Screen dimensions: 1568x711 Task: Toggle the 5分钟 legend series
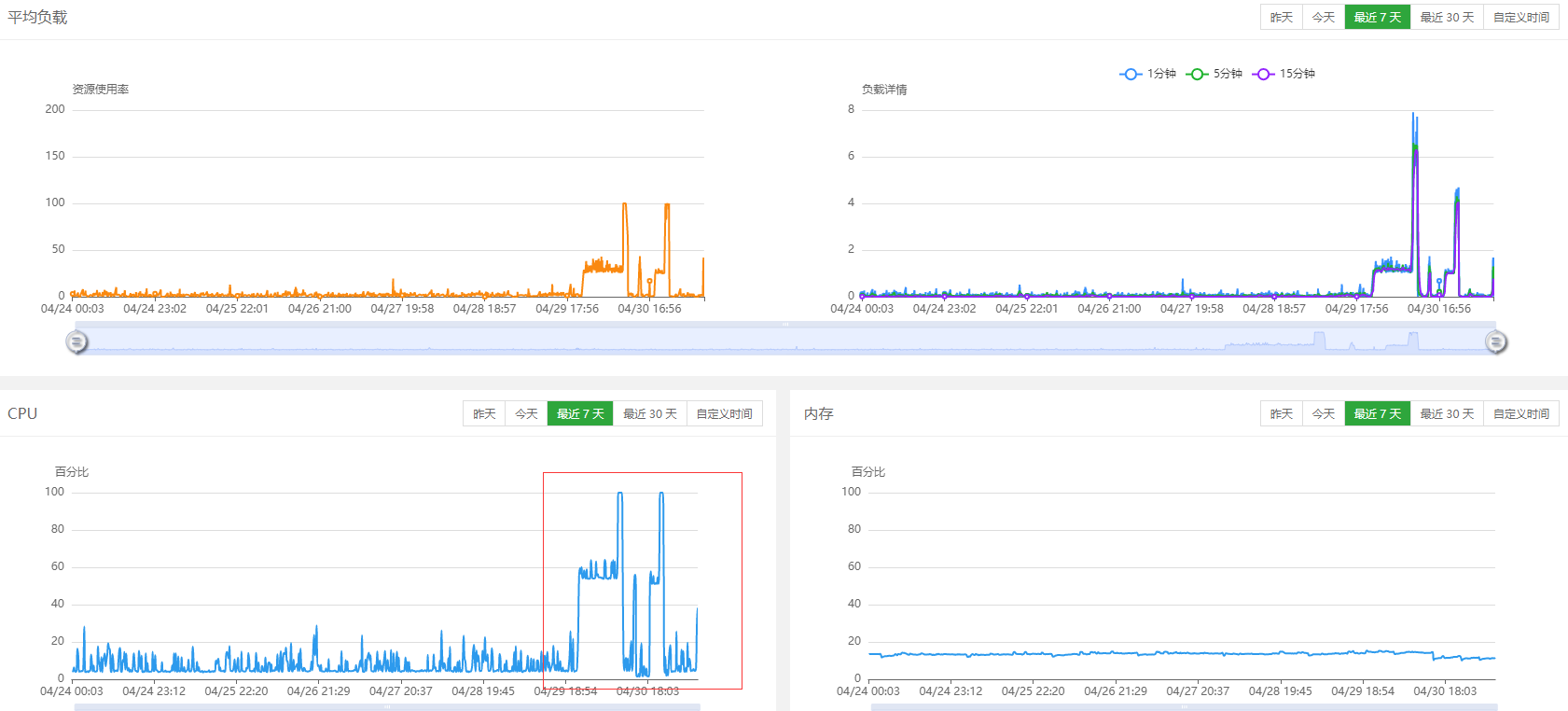[1214, 74]
